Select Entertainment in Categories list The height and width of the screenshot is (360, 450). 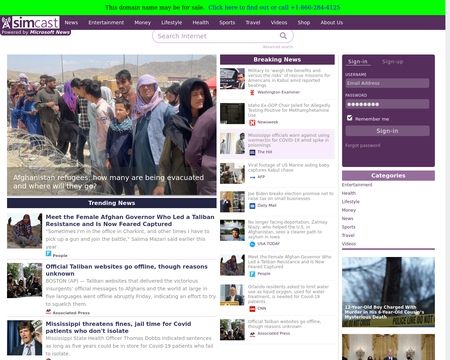click(x=357, y=185)
